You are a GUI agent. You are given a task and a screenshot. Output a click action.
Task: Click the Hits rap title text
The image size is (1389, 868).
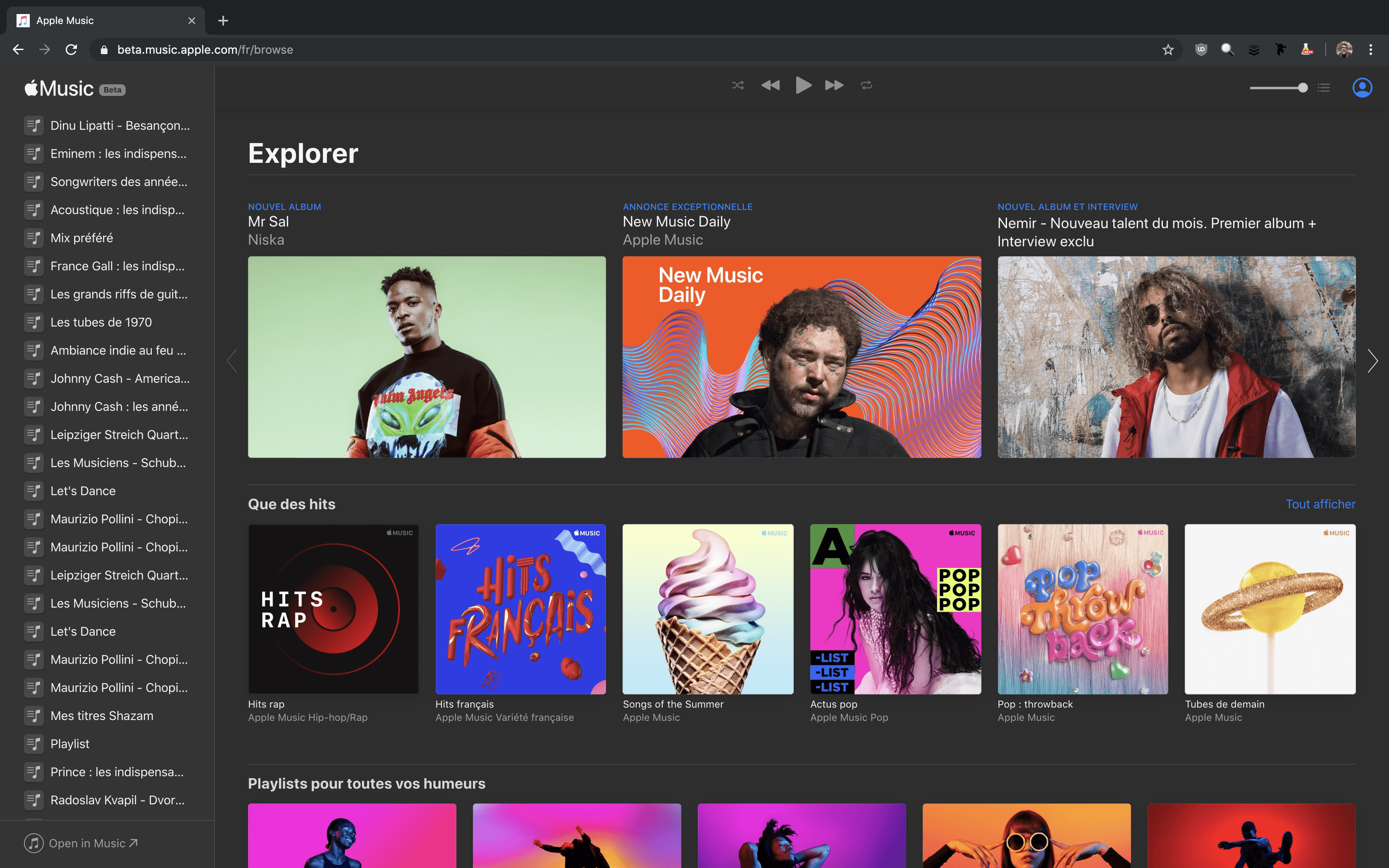click(x=266, y=704)
